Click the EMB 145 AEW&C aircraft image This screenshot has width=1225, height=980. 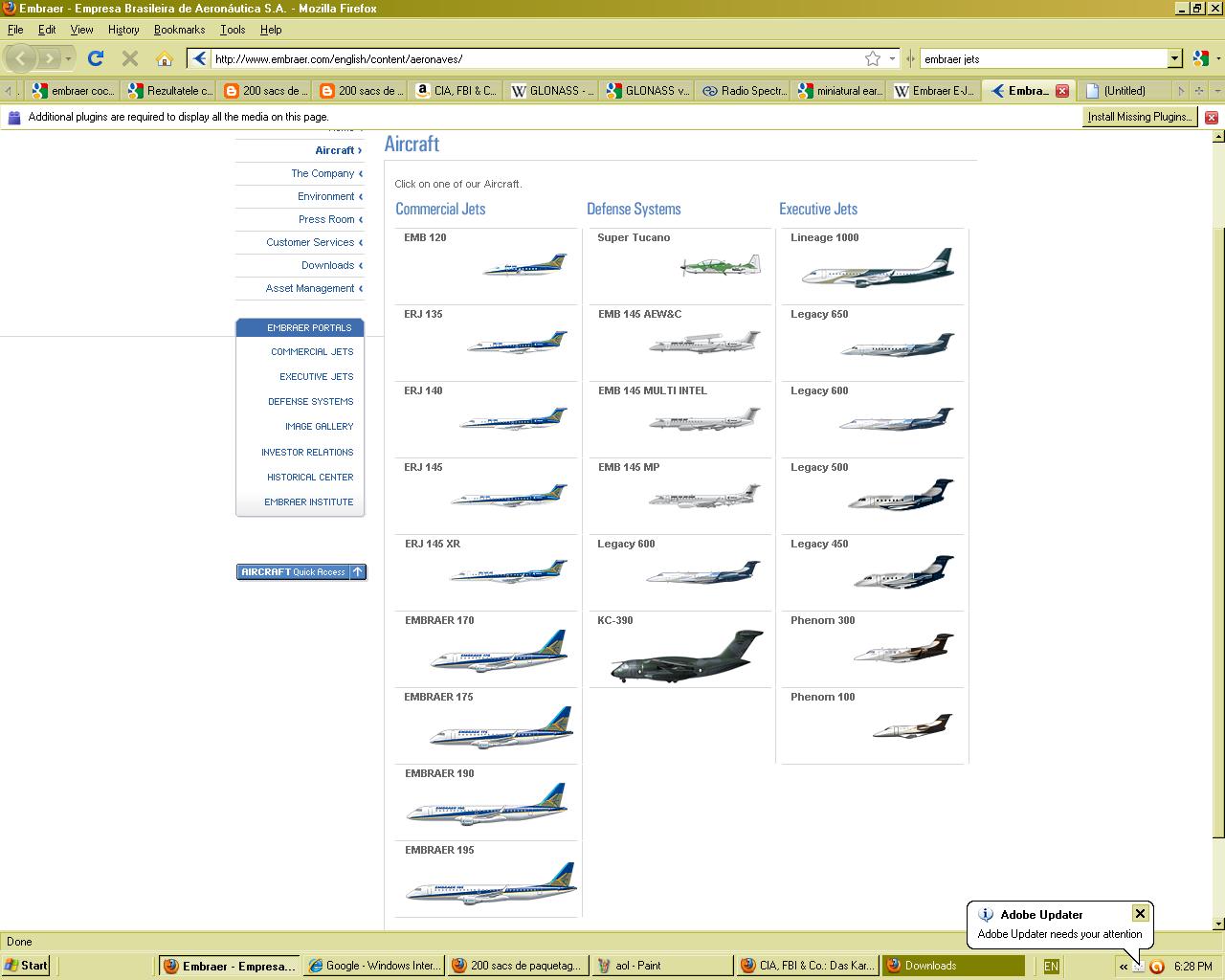click(704, 342)
